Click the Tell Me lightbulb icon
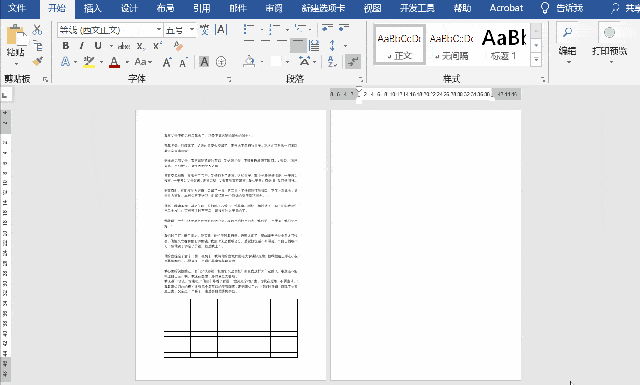Image resolution: width=640 pixels, height=385 pixels. click(545, 8)
